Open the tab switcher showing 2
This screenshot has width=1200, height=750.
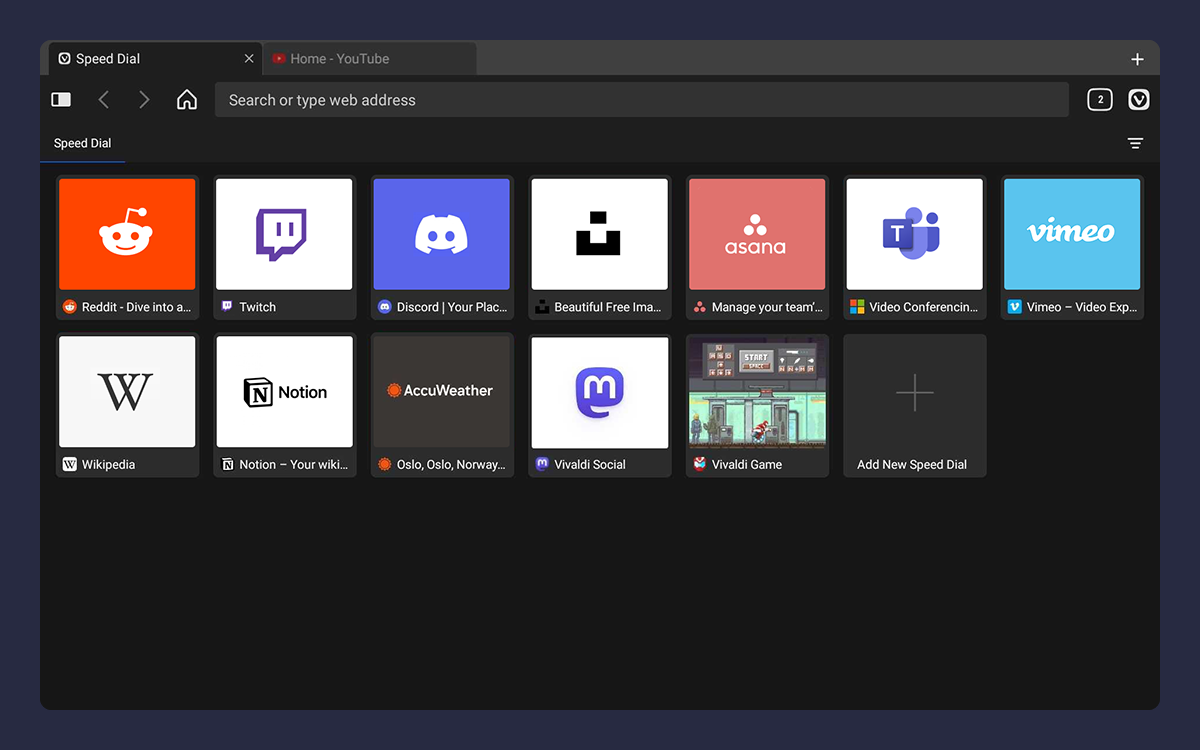[x=1100, y=99]
